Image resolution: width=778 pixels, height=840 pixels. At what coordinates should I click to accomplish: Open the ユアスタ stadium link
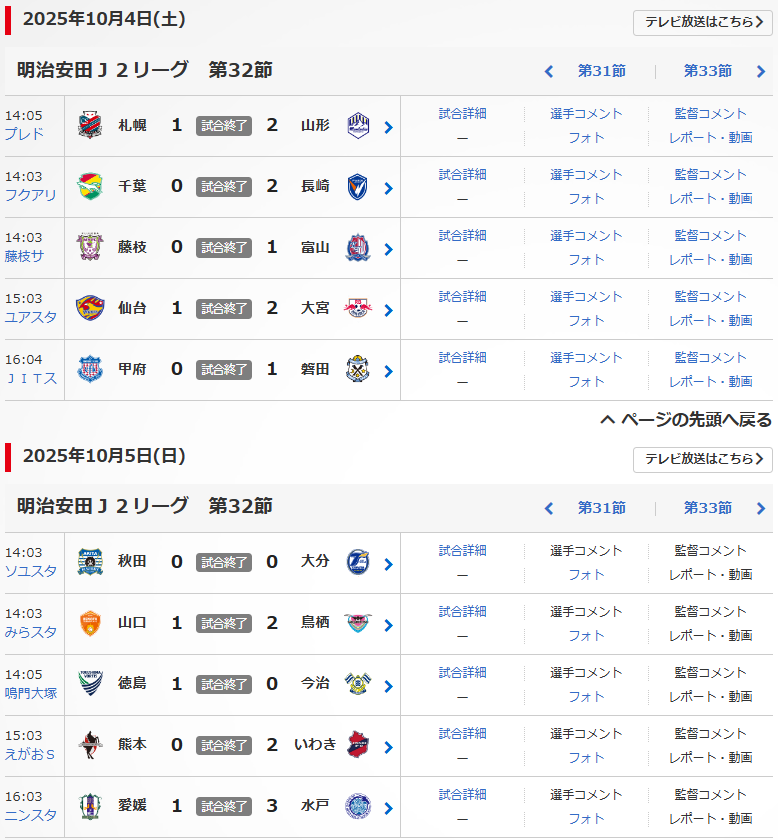coord(31,317)
